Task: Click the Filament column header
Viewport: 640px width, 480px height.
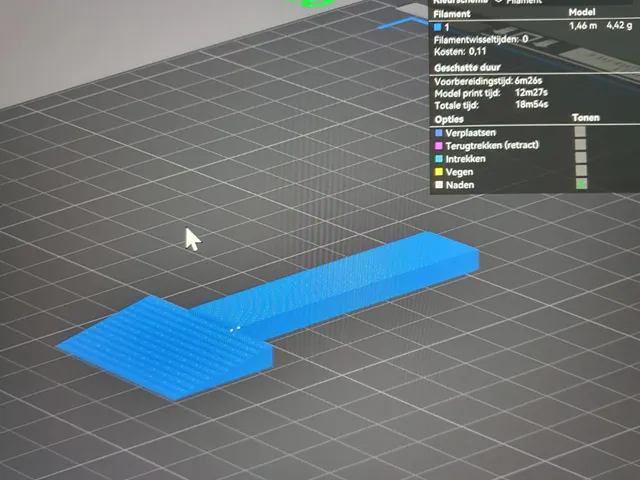Action: 452,14
